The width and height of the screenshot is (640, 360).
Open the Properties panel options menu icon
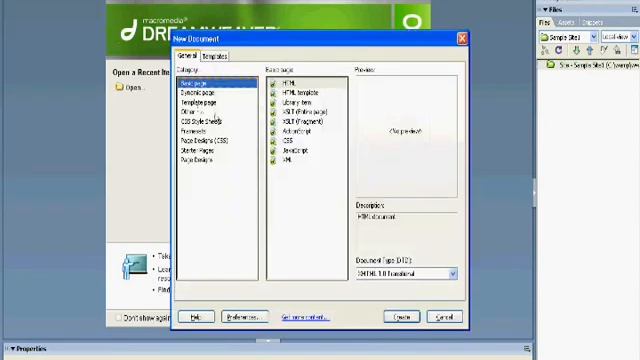point(527,349)
